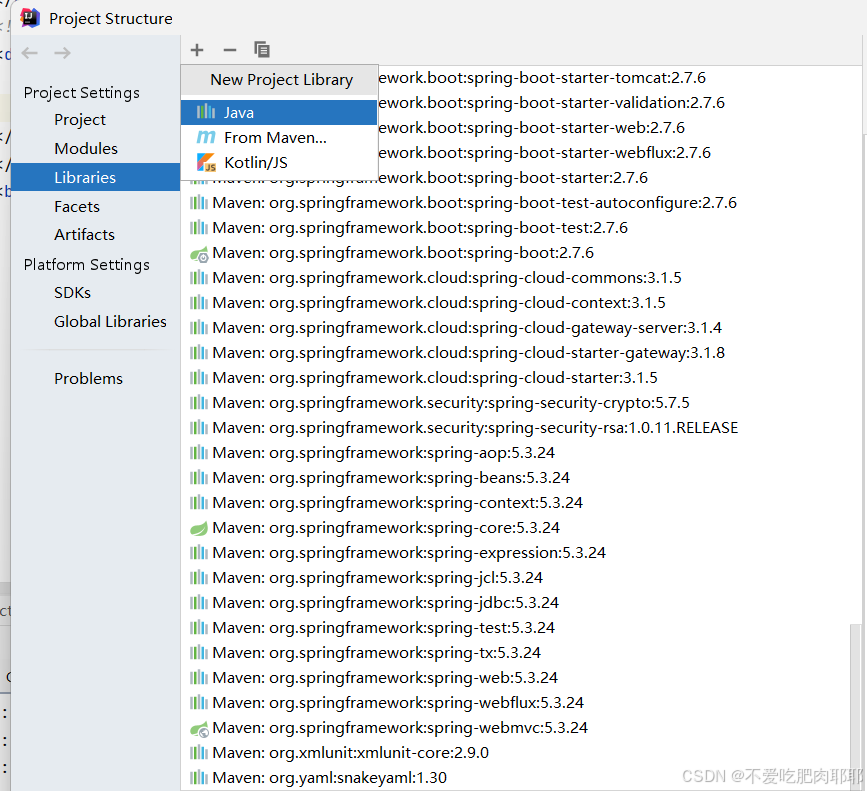
Task: Click the back navigation arrow
Action: pos(29,52)
